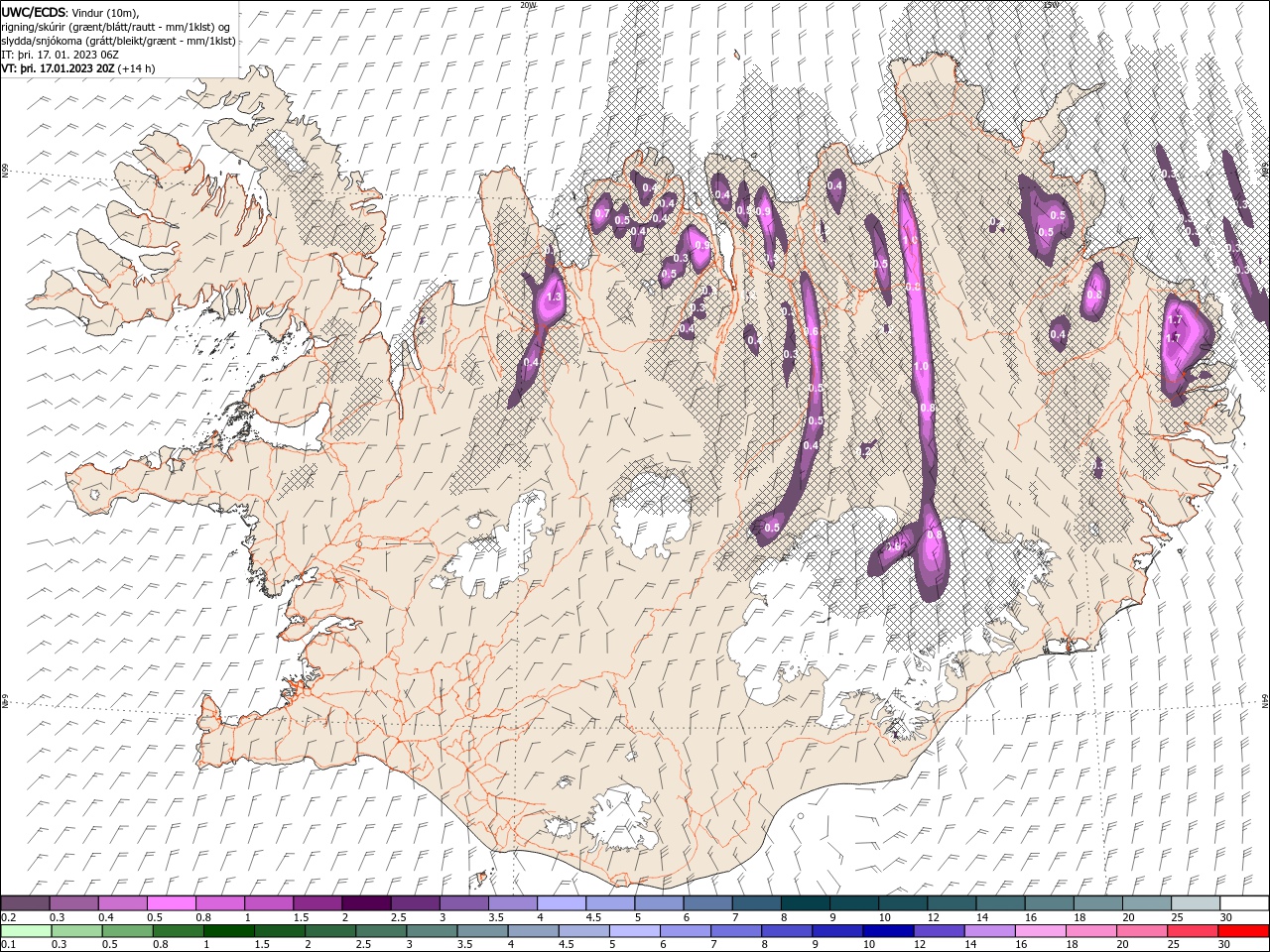Select the pale green rain swatch between 0.1 and 0.3
Viewport: 1270px width, 952px height.
[26, 930]
